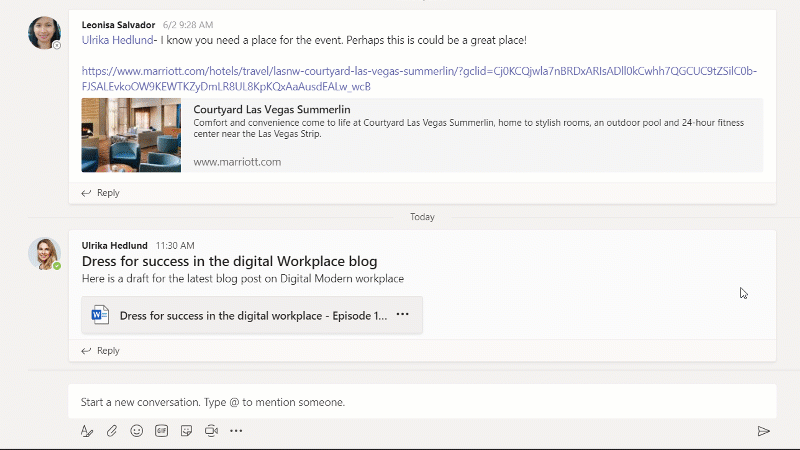
Task: Open the hotel lobby preview thumbnail
Action: click(131, 135)
